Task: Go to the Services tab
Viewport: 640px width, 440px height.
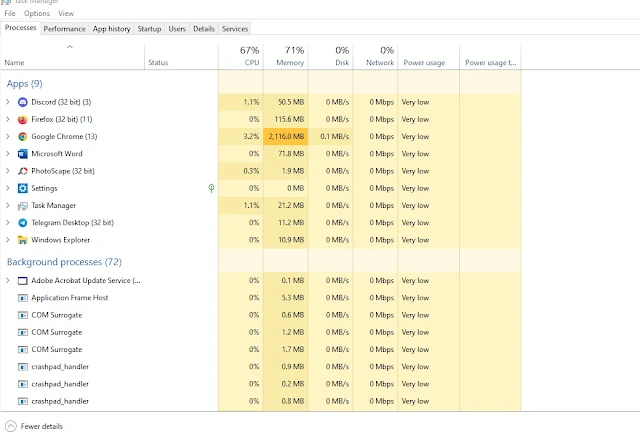Action: click(x=235, y=29)
